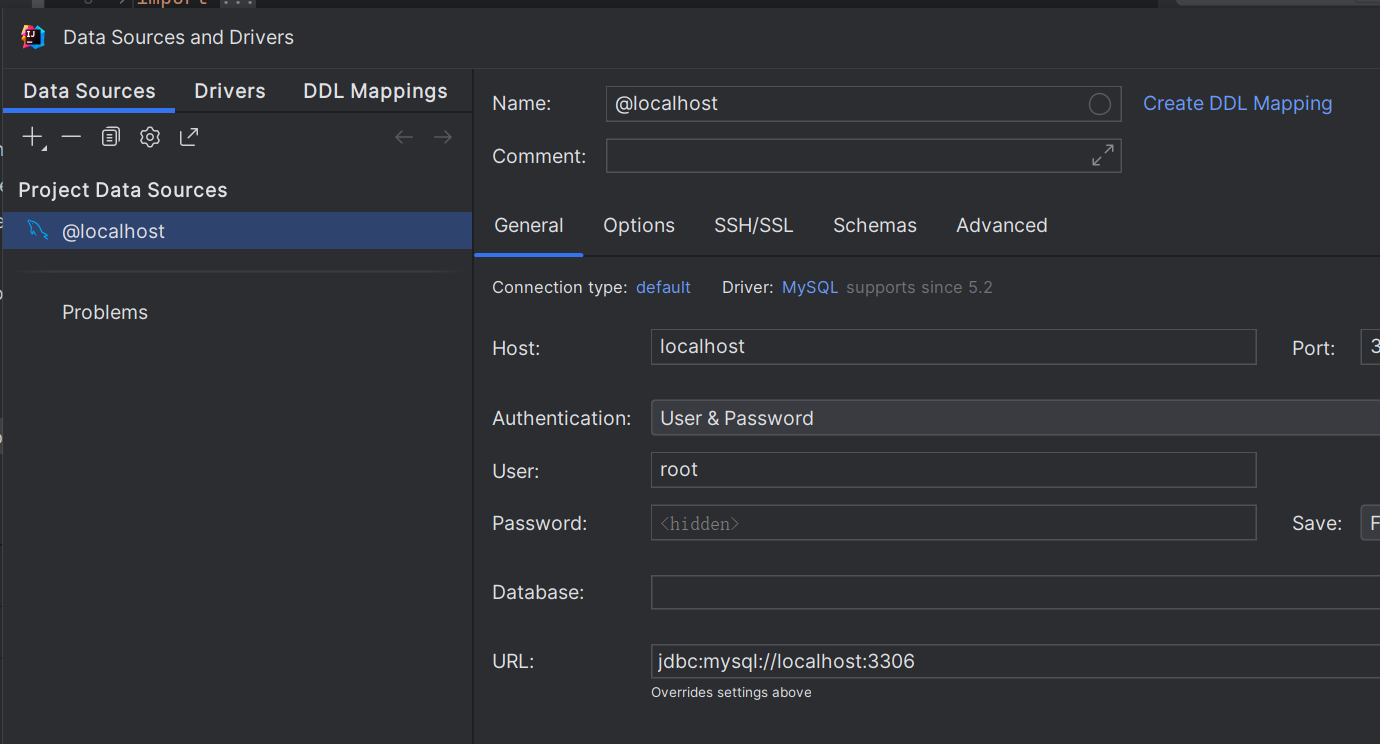The width and height of the screenshot is (1380, 744).
Task: Open the password Save dropdown
Action: (x=1369, y=523)
